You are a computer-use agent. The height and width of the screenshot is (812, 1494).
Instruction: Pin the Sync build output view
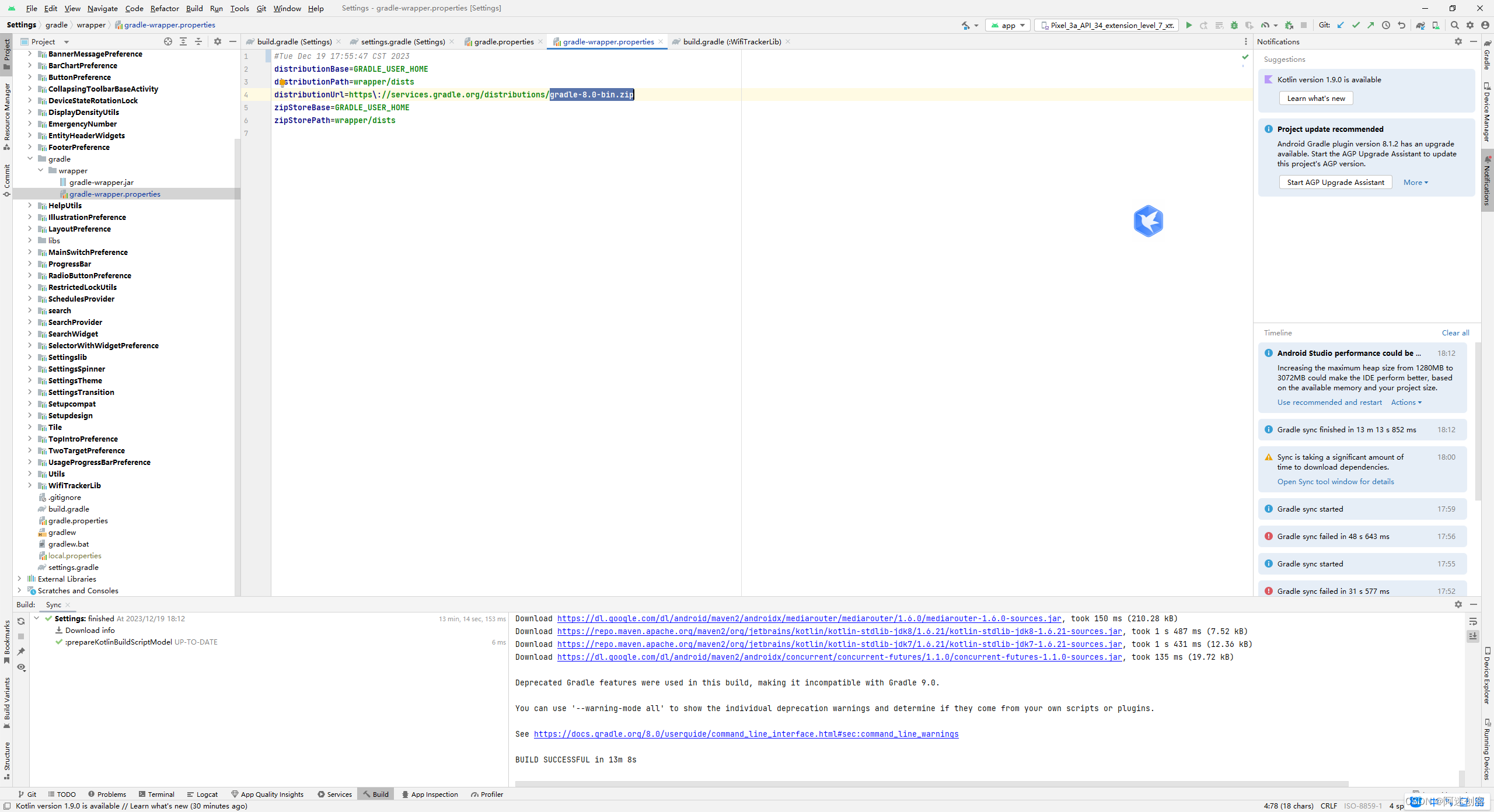click(x=21, y=652)
